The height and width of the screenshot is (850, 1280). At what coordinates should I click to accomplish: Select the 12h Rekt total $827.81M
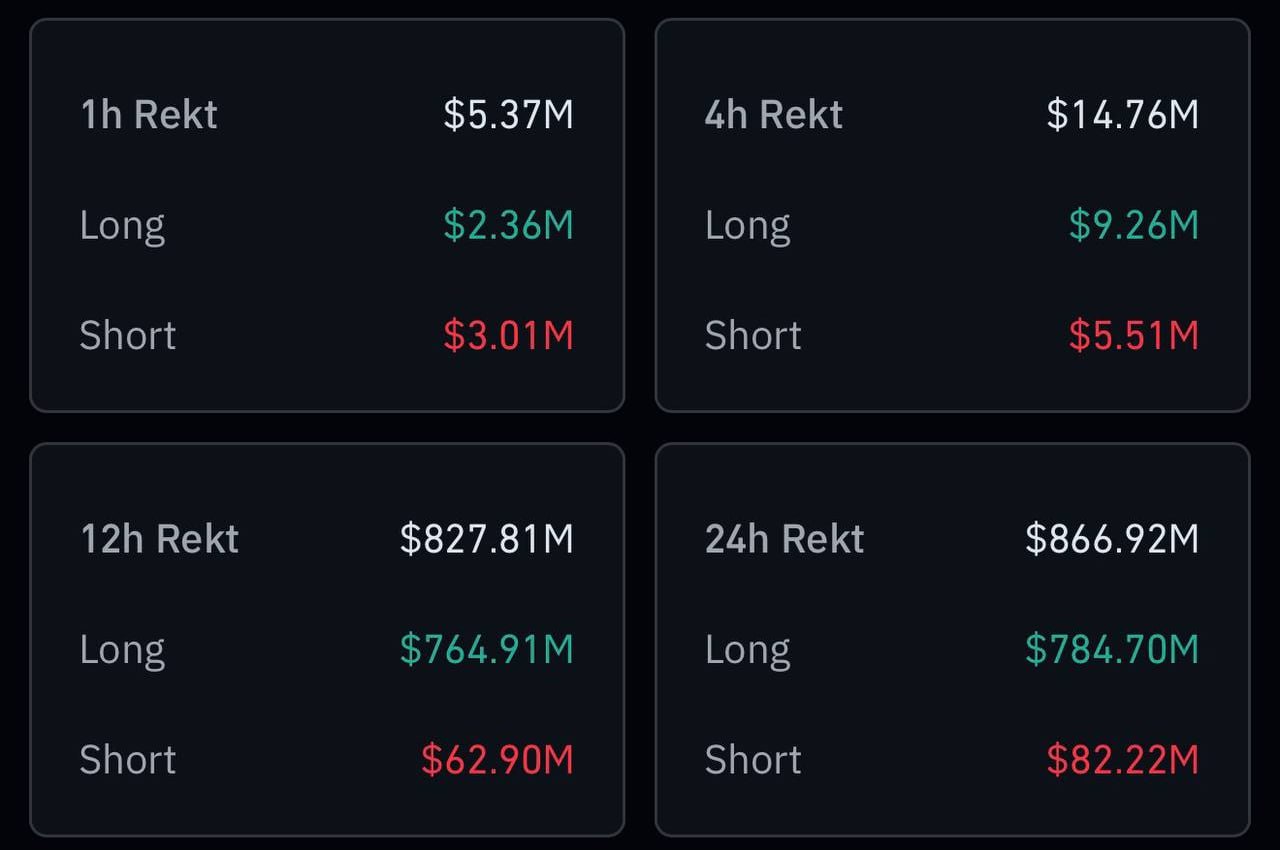click(x=486, y=539)
